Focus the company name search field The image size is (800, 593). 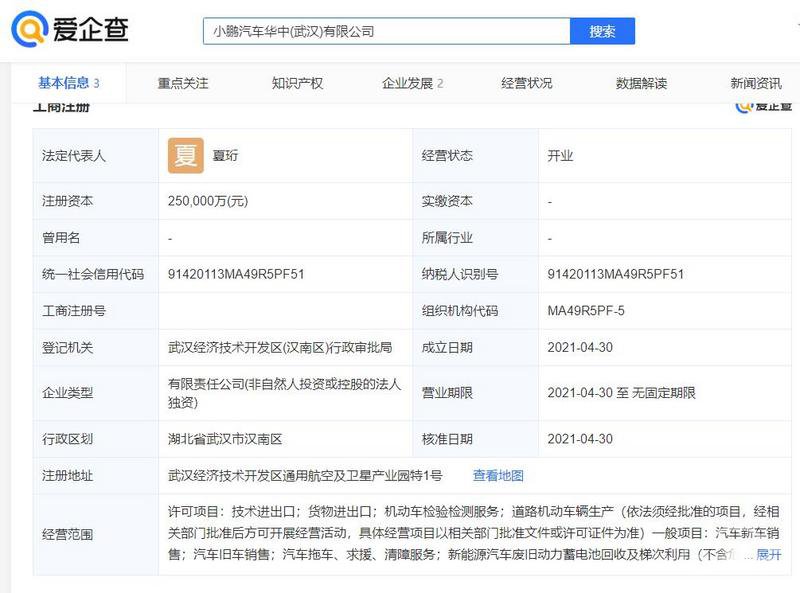tap(386, 31)
